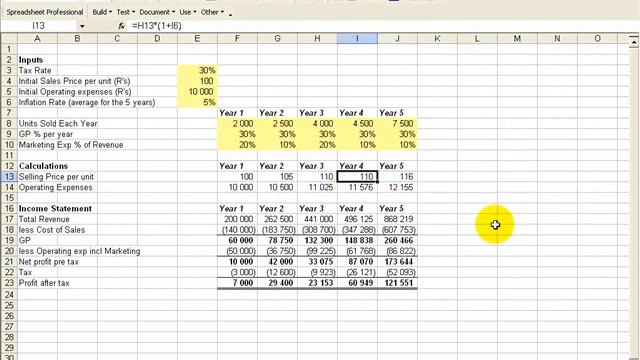Click the 'Inputs' heading cell
The width and height of the screenshot is (640, 360).
31,60
